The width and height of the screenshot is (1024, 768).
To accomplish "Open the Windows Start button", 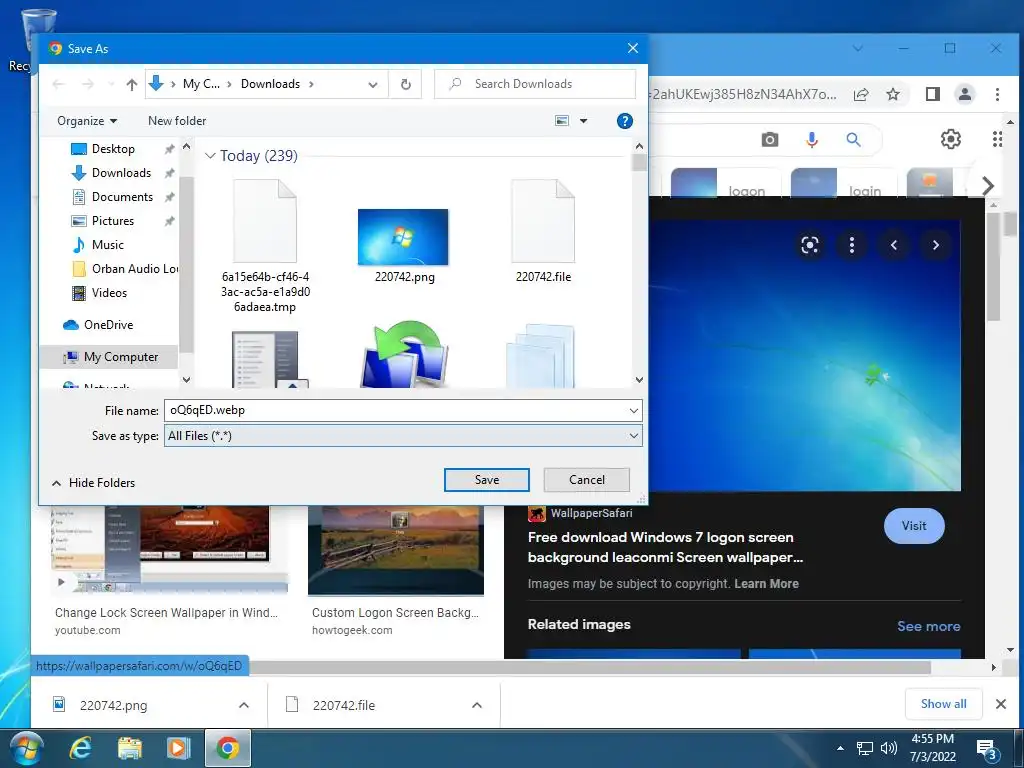I will click(x=27, y=749).
